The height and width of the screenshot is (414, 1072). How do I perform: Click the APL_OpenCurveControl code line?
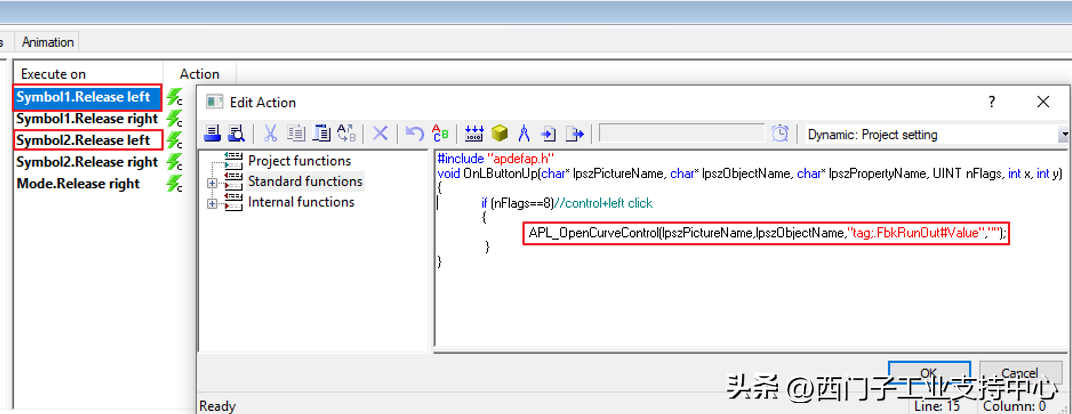click(x=766, y=232)
